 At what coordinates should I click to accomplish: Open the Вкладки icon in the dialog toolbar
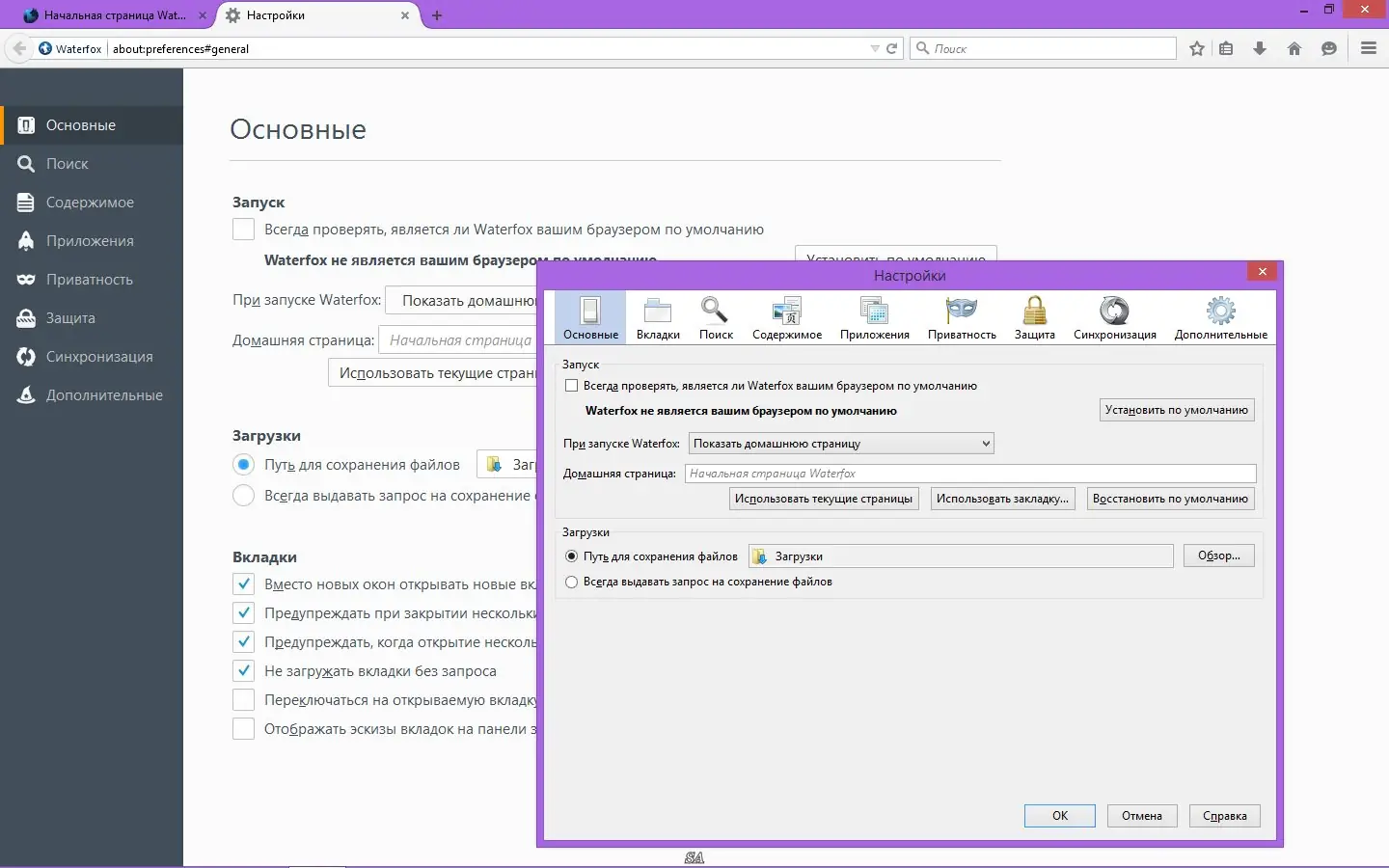coord(658,317)
